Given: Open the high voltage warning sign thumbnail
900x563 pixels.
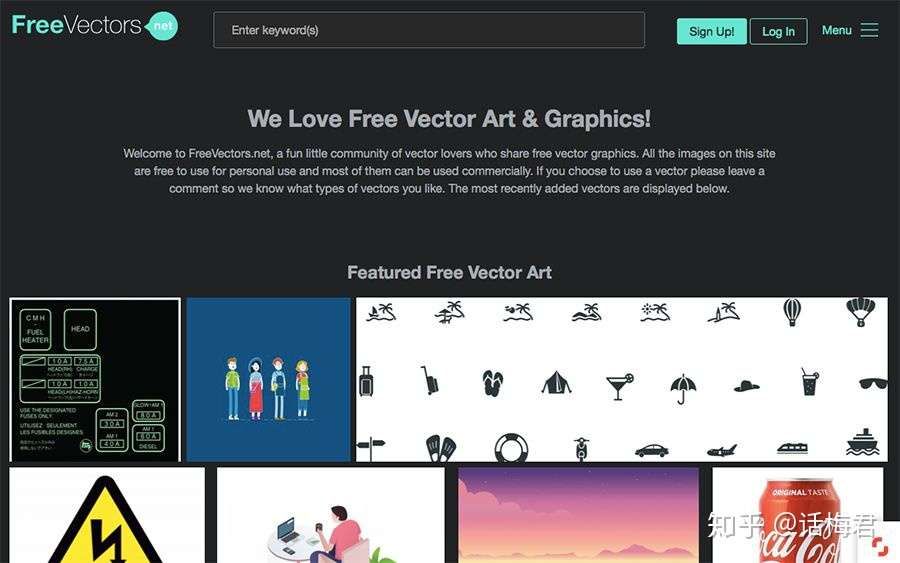Looking at the screenshot, I should coord(107,515).
